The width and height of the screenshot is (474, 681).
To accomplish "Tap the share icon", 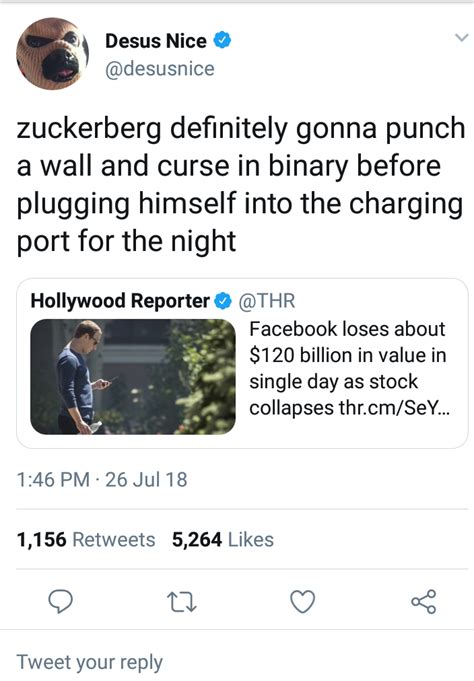I will click(424, 601).
